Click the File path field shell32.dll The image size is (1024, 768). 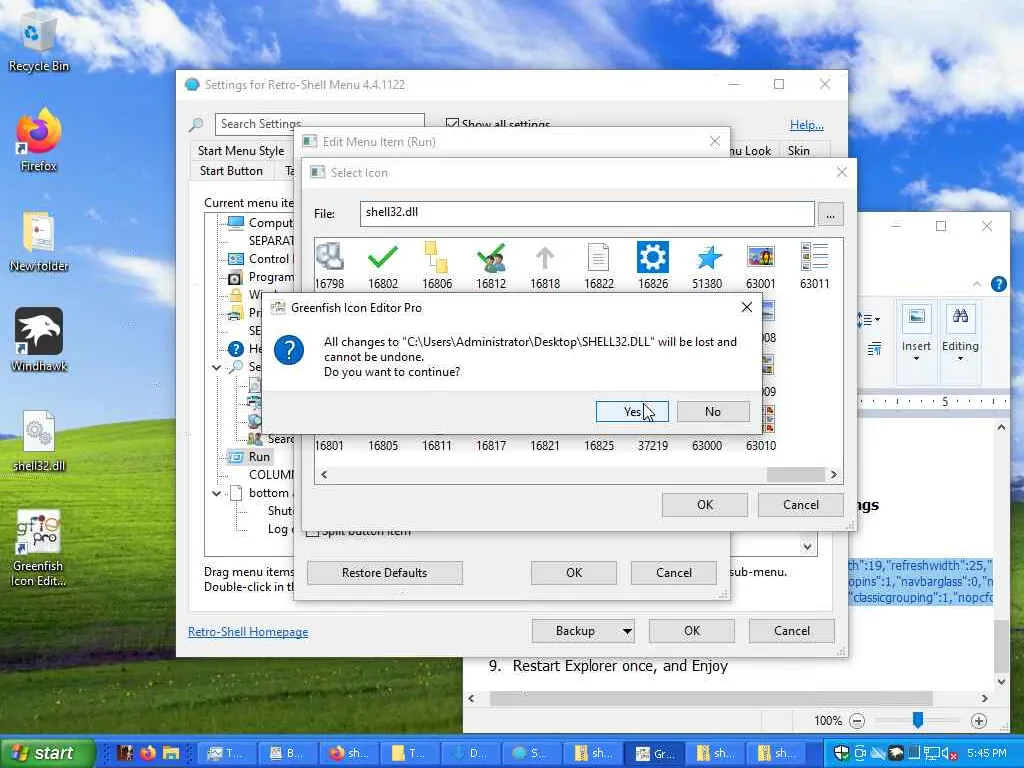pyautogui.click(x=587, y=214)
